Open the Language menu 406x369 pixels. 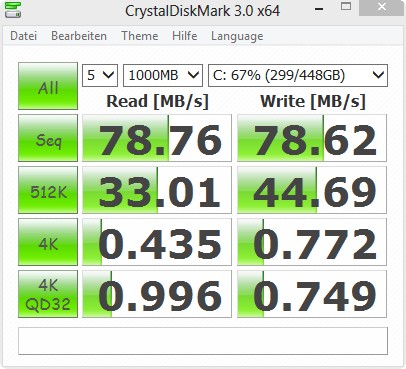237,36
